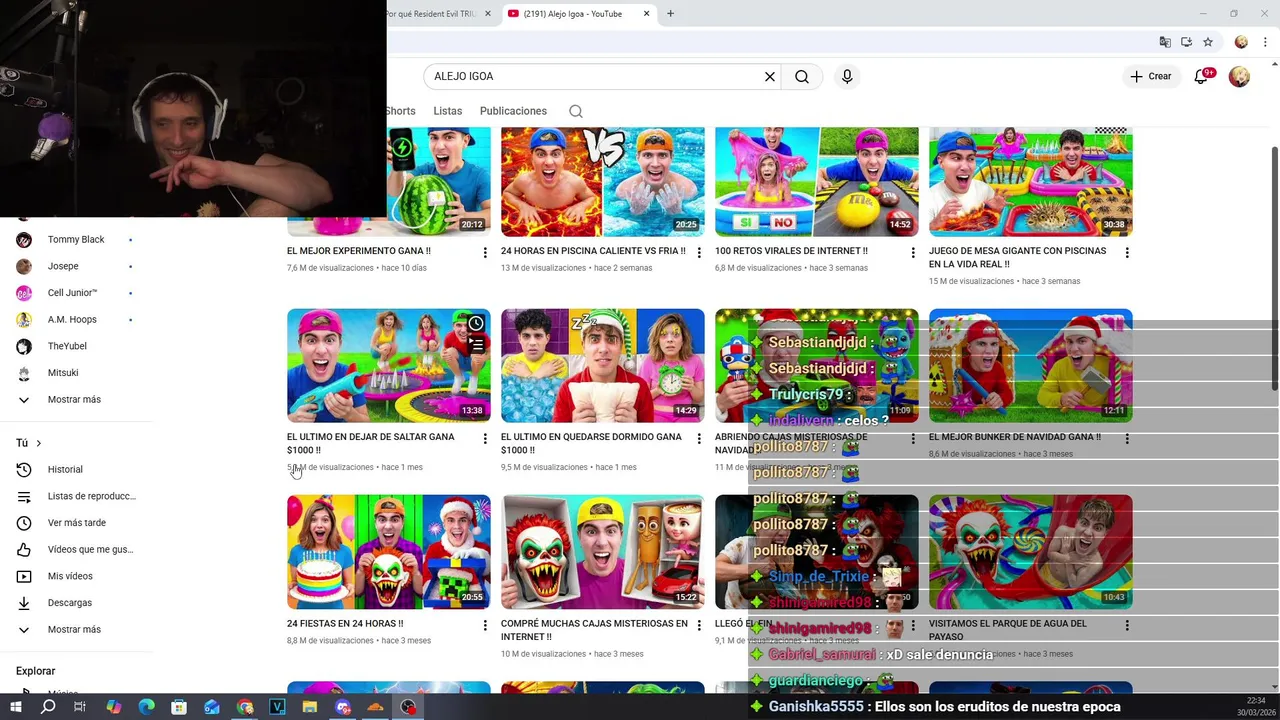This screenshot has width=1280, height=720.
Task: Open YouTube notifications bell
Action: coord(1202,76)
